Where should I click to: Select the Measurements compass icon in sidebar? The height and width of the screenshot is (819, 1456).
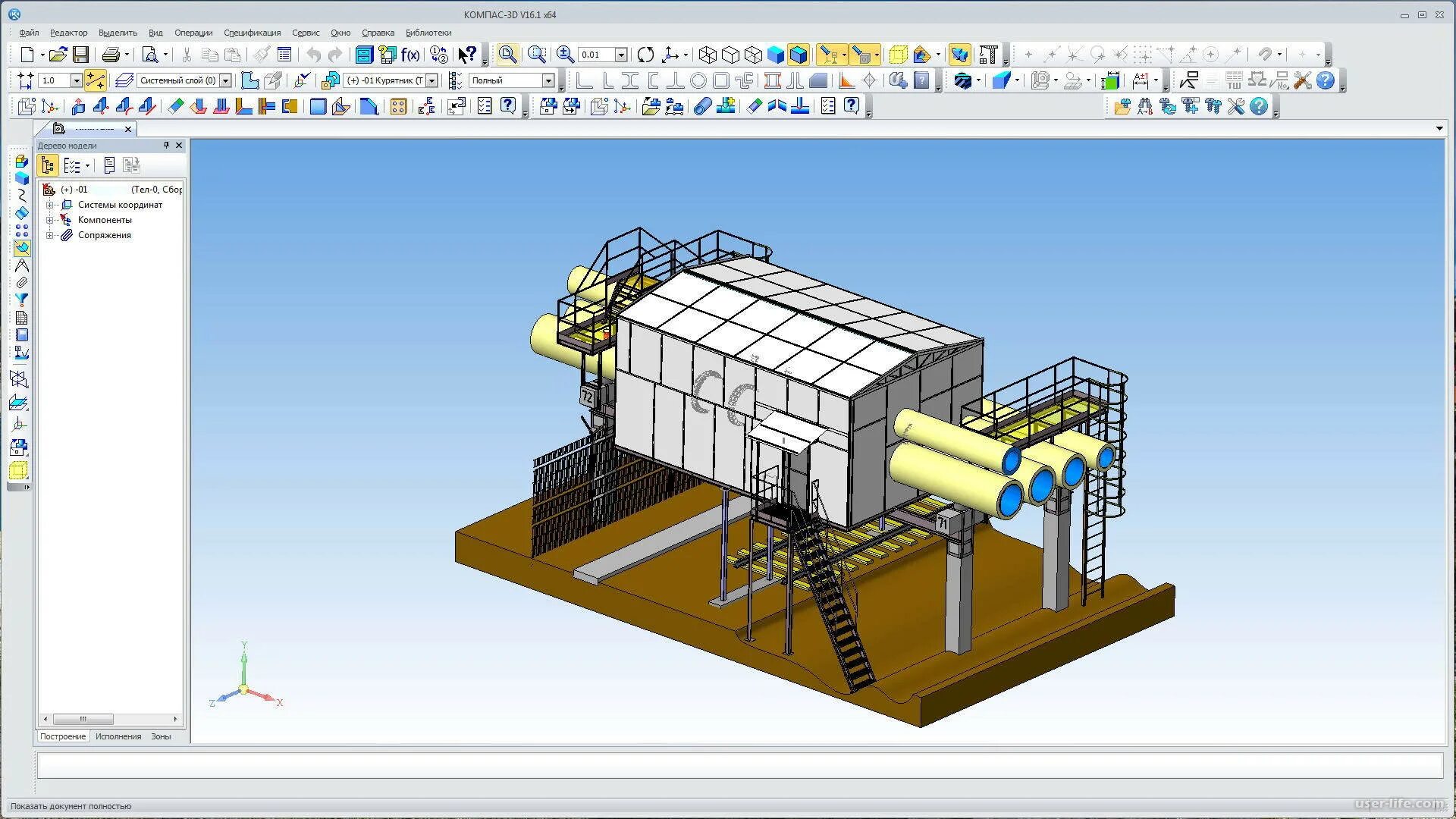(21, 266)
